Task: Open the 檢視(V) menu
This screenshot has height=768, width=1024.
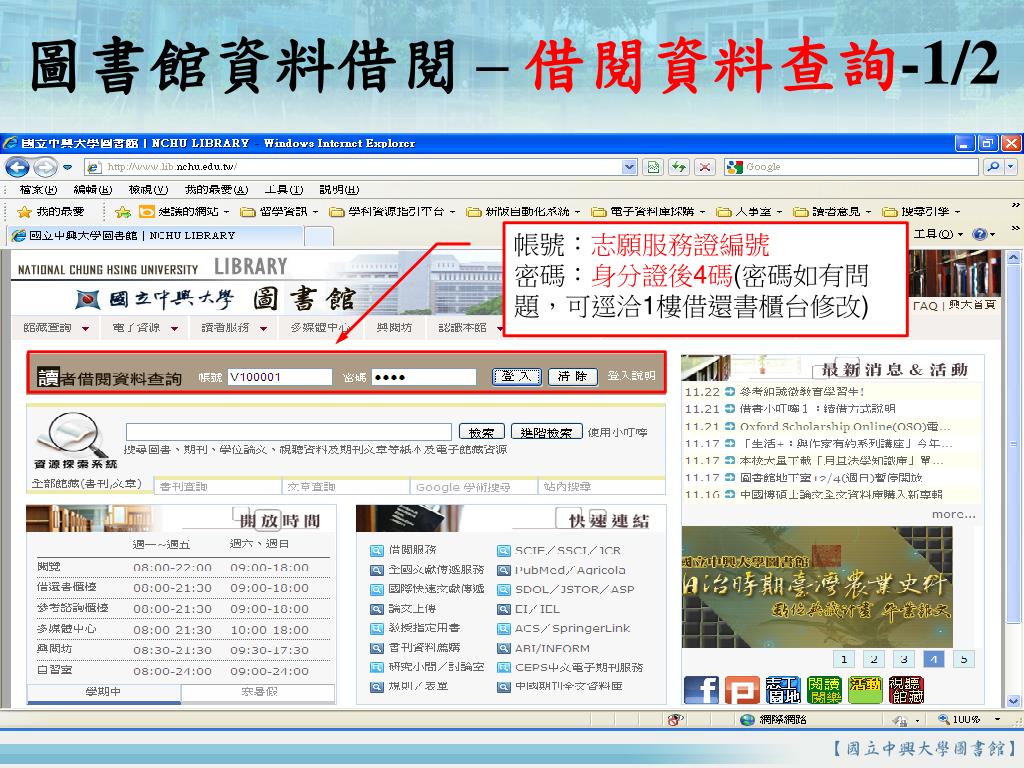Action: click(x=148, y=189)
